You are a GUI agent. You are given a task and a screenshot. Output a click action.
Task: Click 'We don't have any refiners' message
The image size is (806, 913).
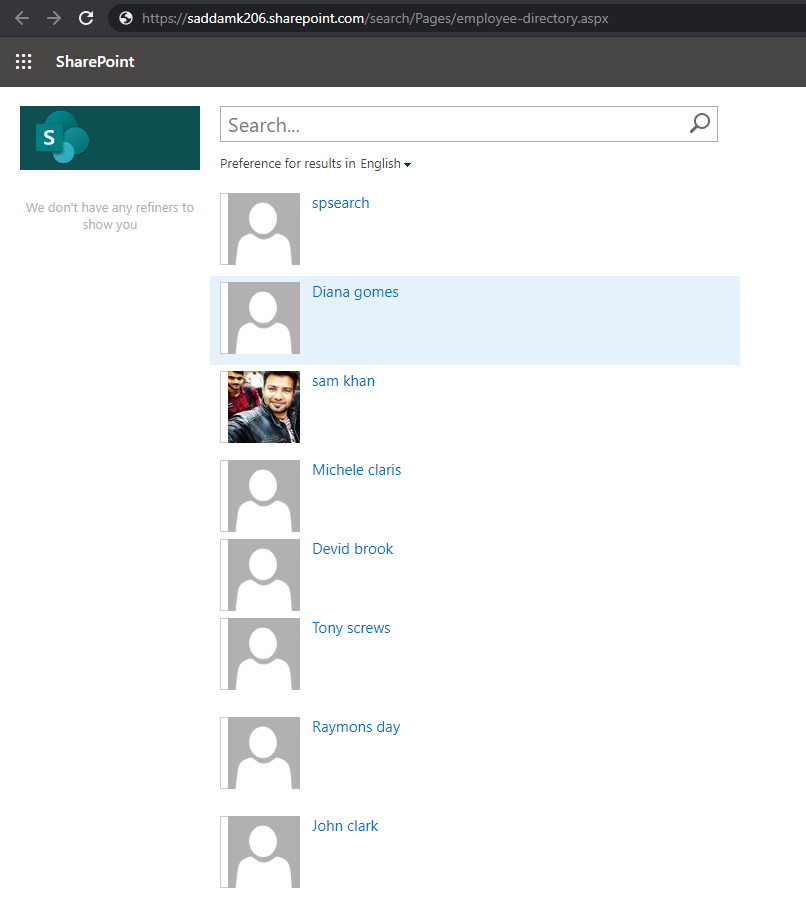110,216
